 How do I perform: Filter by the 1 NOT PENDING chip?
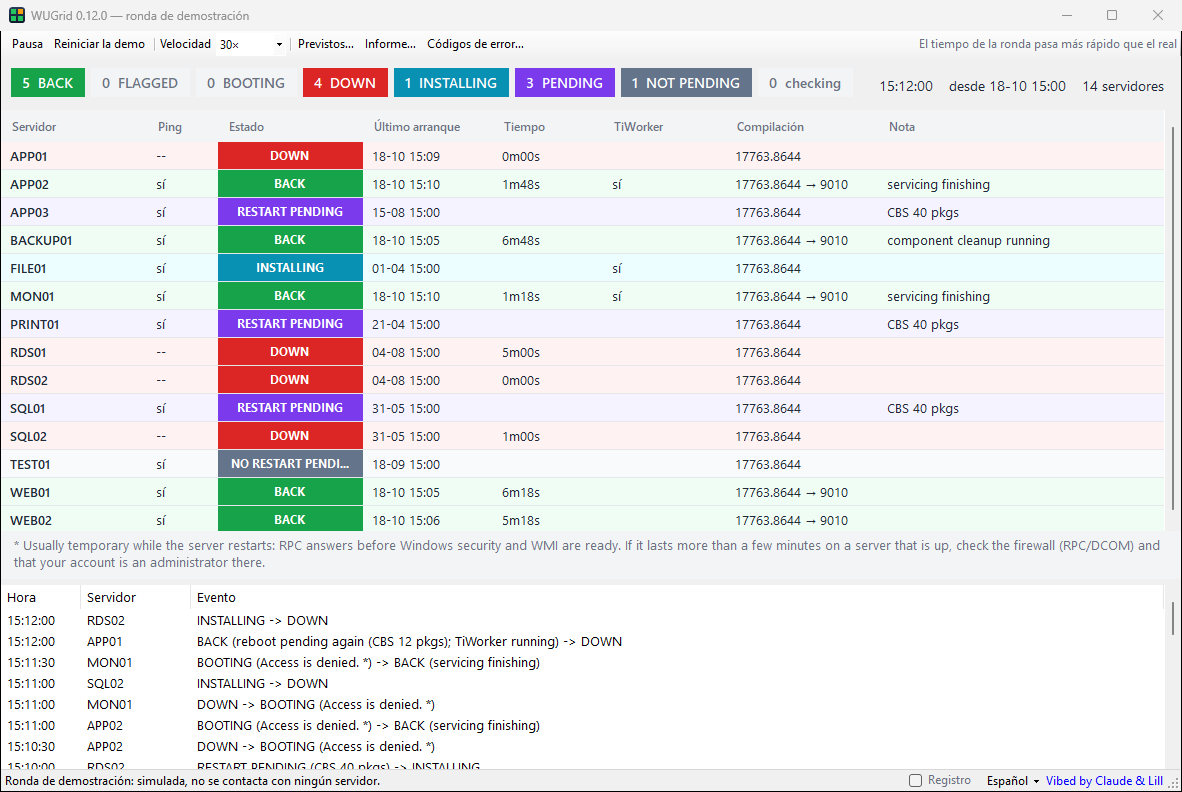pos(686,83)
